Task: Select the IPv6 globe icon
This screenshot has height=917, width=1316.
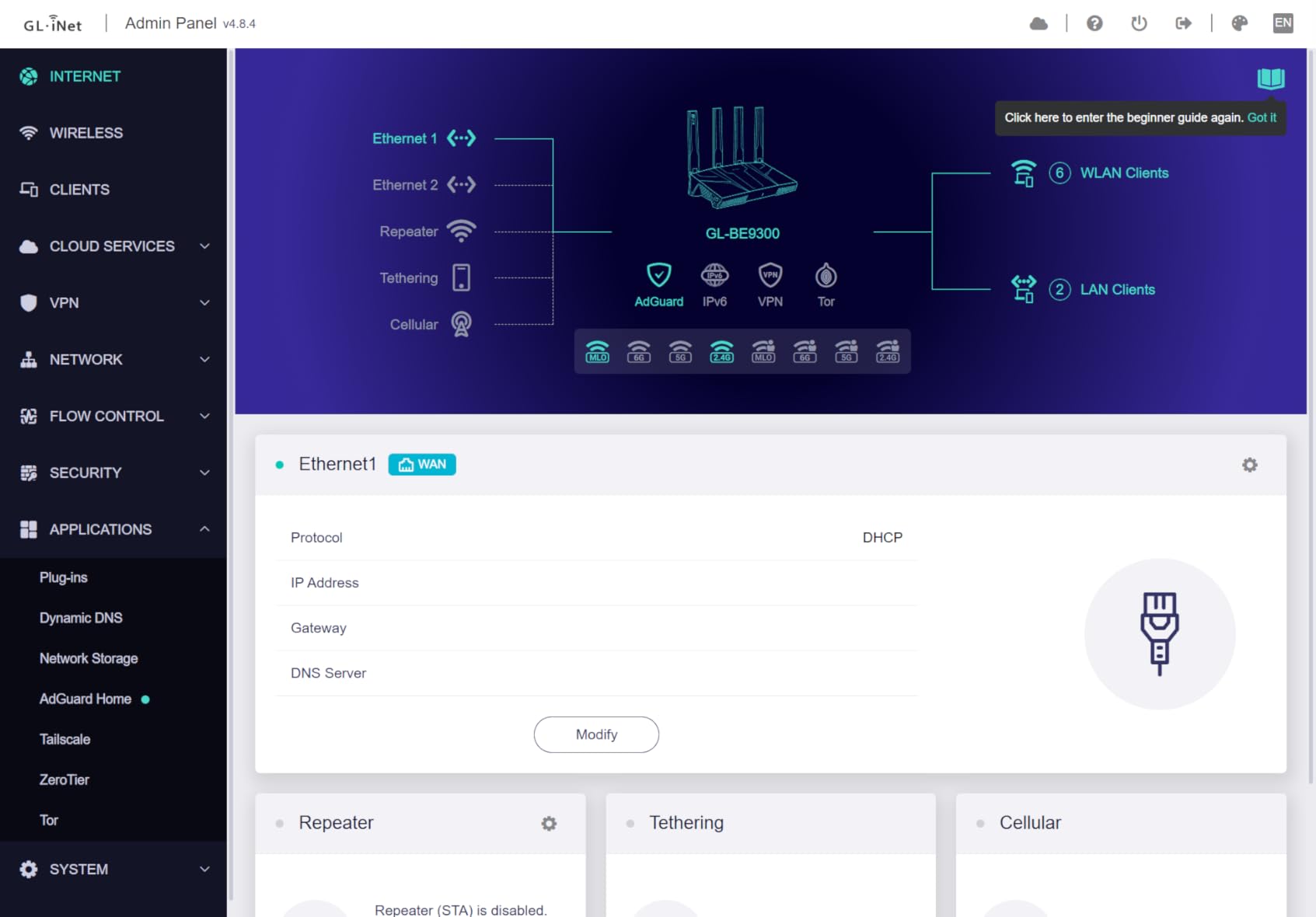Action: (714, 276)
